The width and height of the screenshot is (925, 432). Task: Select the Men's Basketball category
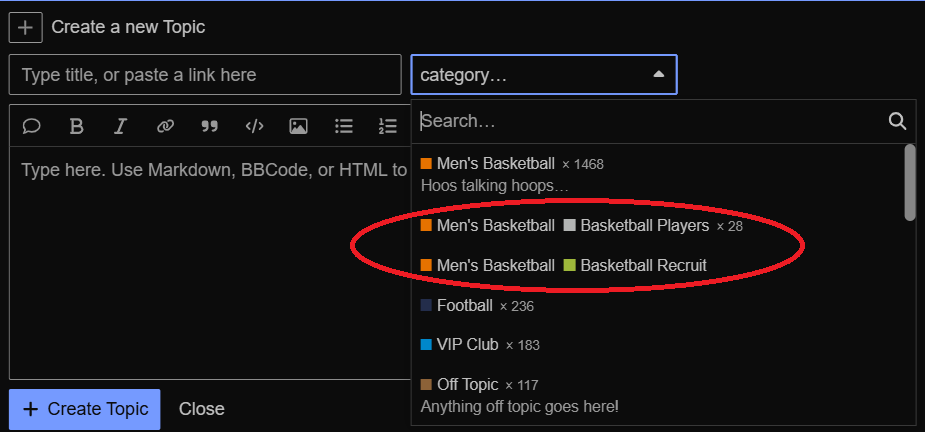click(x=496, y=164)
